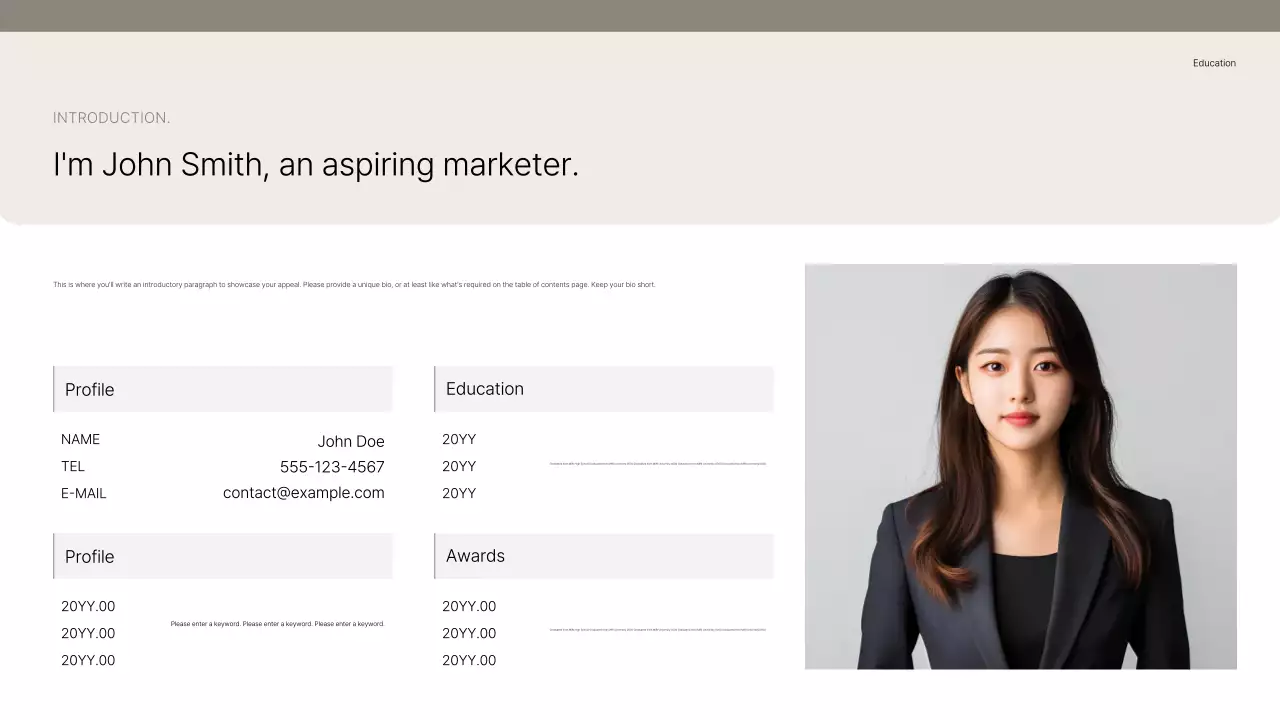
Task: Select the first 20YY entry under Education
Action: (459, 439)
